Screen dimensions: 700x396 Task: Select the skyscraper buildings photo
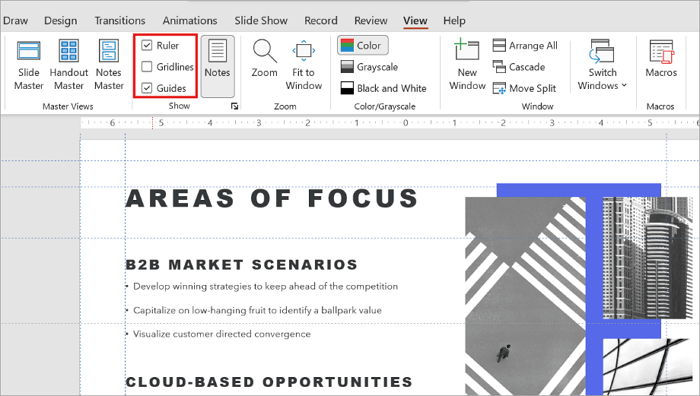point(647,258)
